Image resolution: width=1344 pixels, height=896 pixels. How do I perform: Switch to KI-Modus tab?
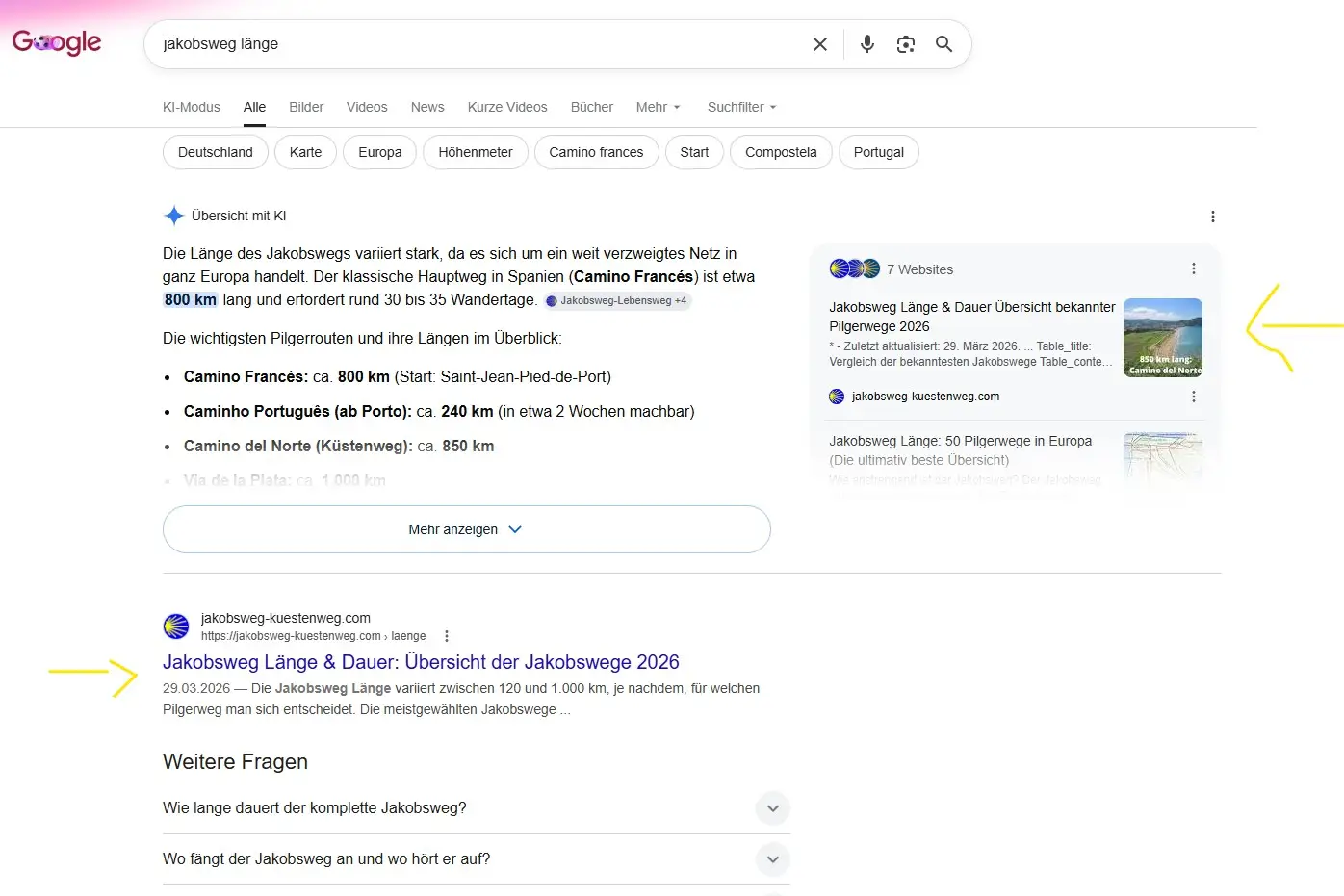[x=192, y=107]
